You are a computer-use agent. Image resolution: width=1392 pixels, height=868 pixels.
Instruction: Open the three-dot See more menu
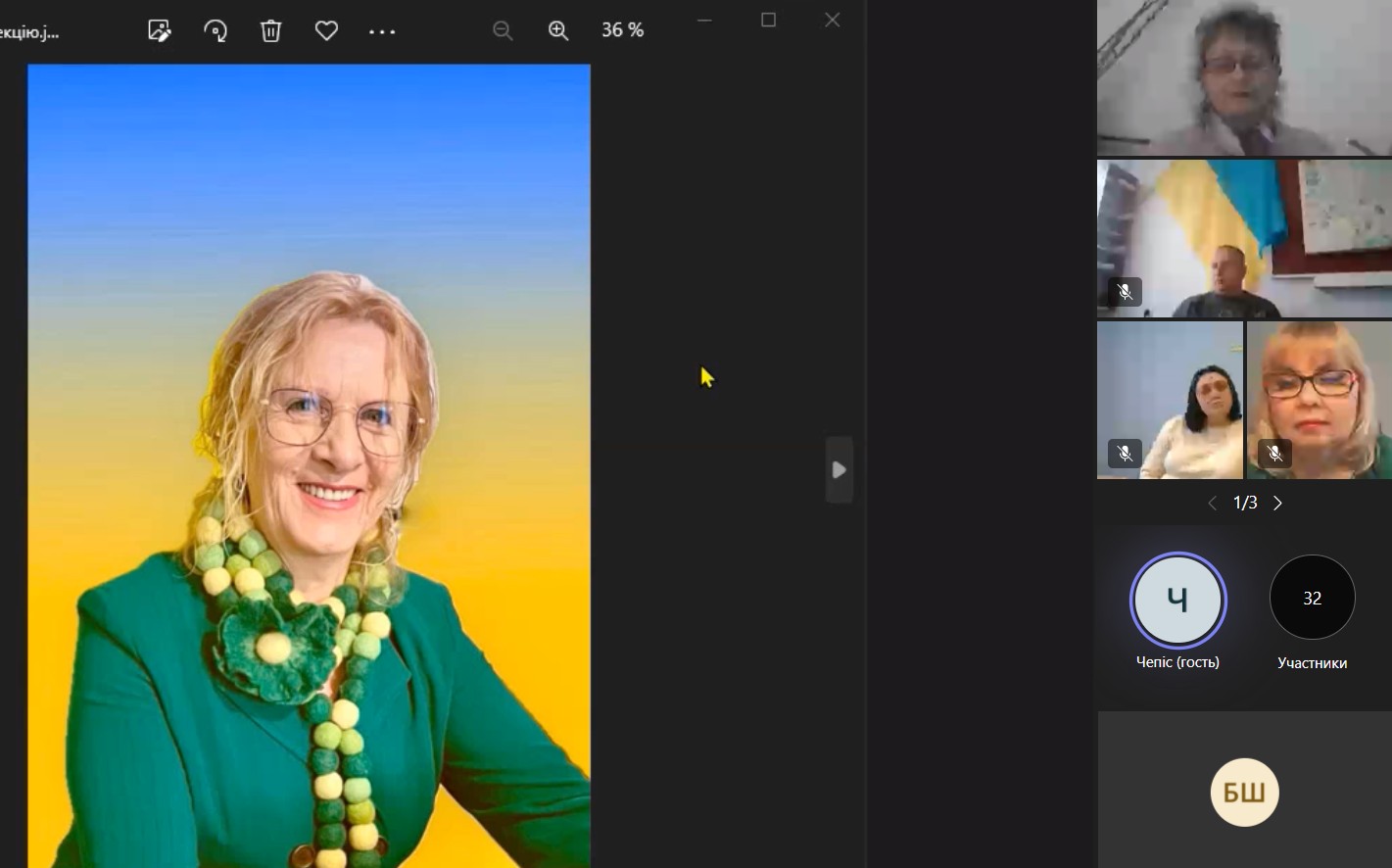pos(382,31)
